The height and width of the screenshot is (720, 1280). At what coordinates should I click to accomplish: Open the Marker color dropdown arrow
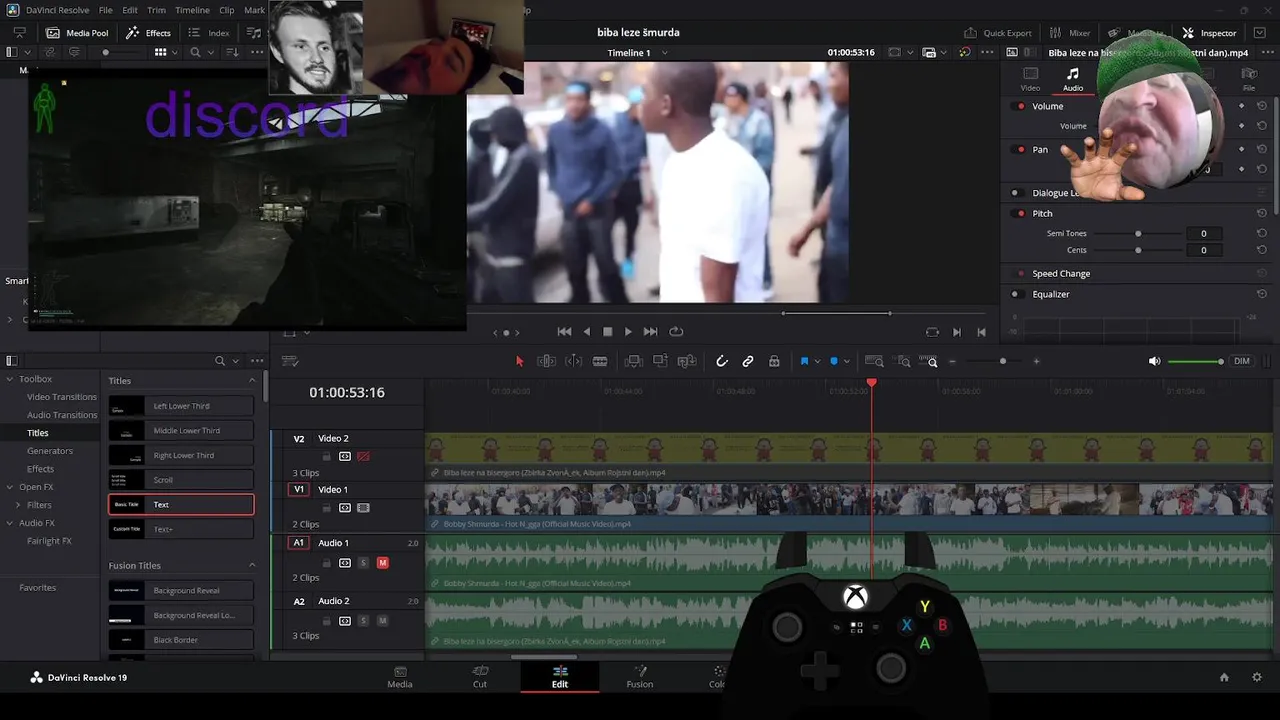coord(847,361)
